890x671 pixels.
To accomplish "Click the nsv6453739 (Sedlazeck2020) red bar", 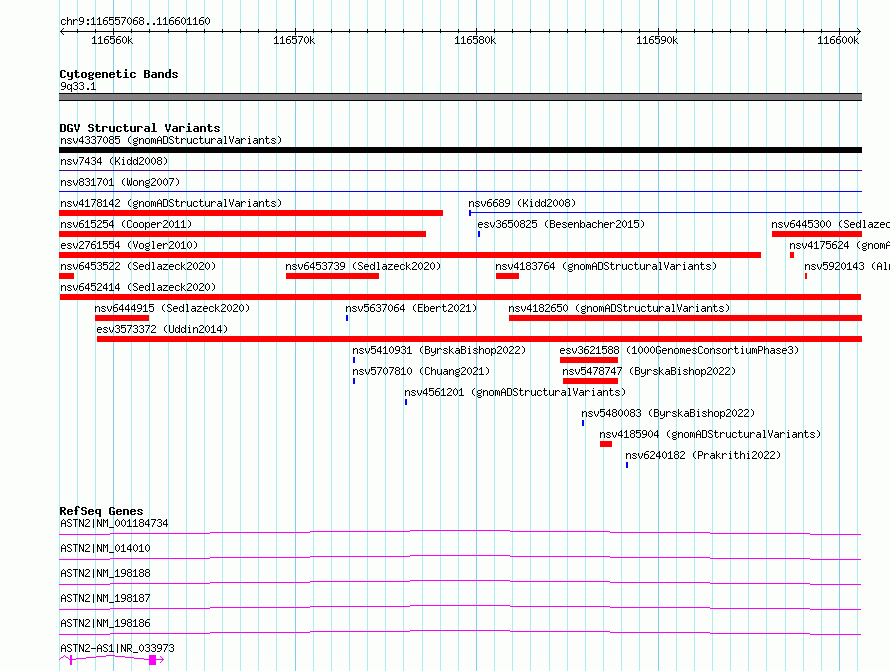I will tap(332, 276).
